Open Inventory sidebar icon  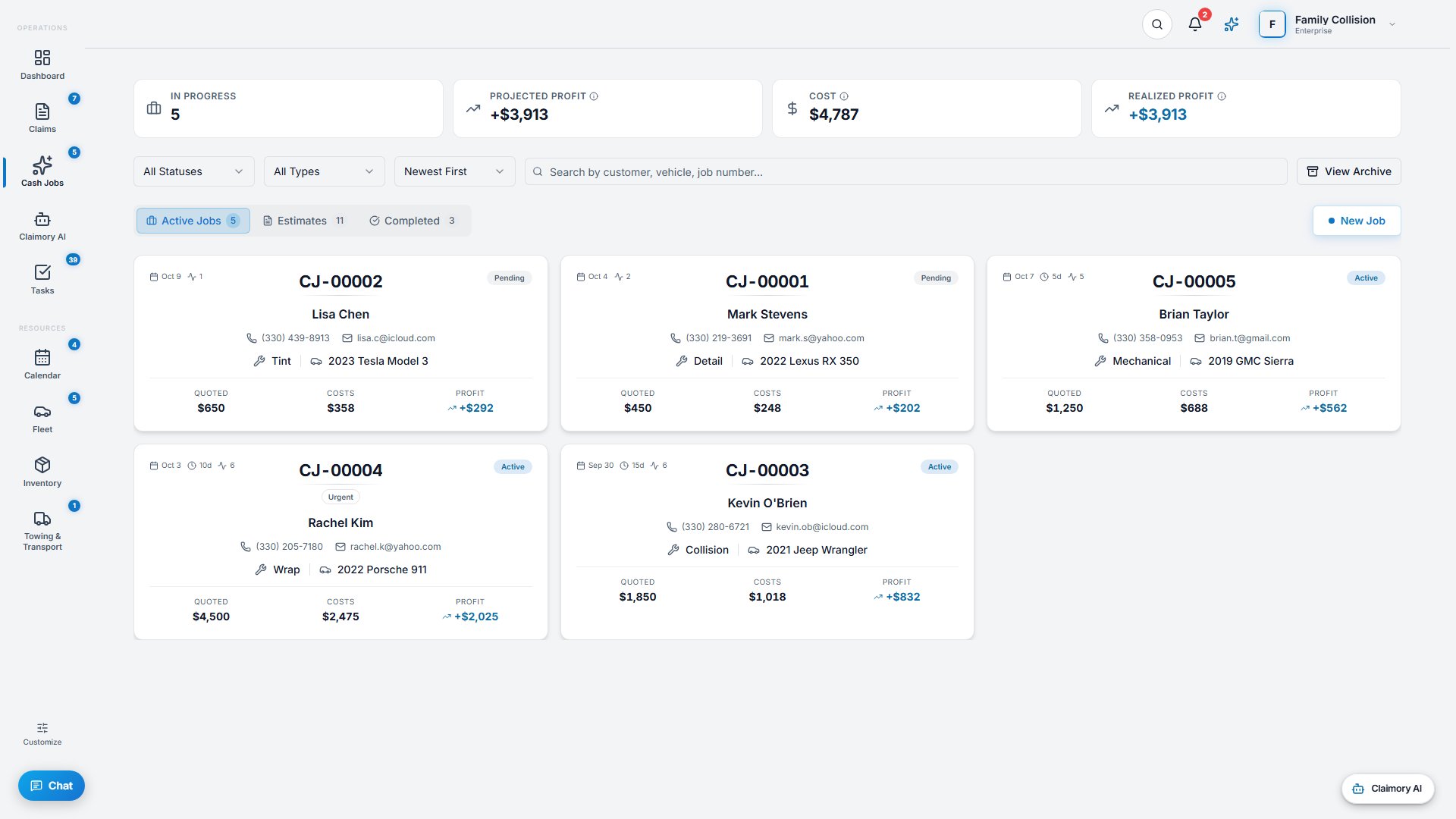(42, 465)
